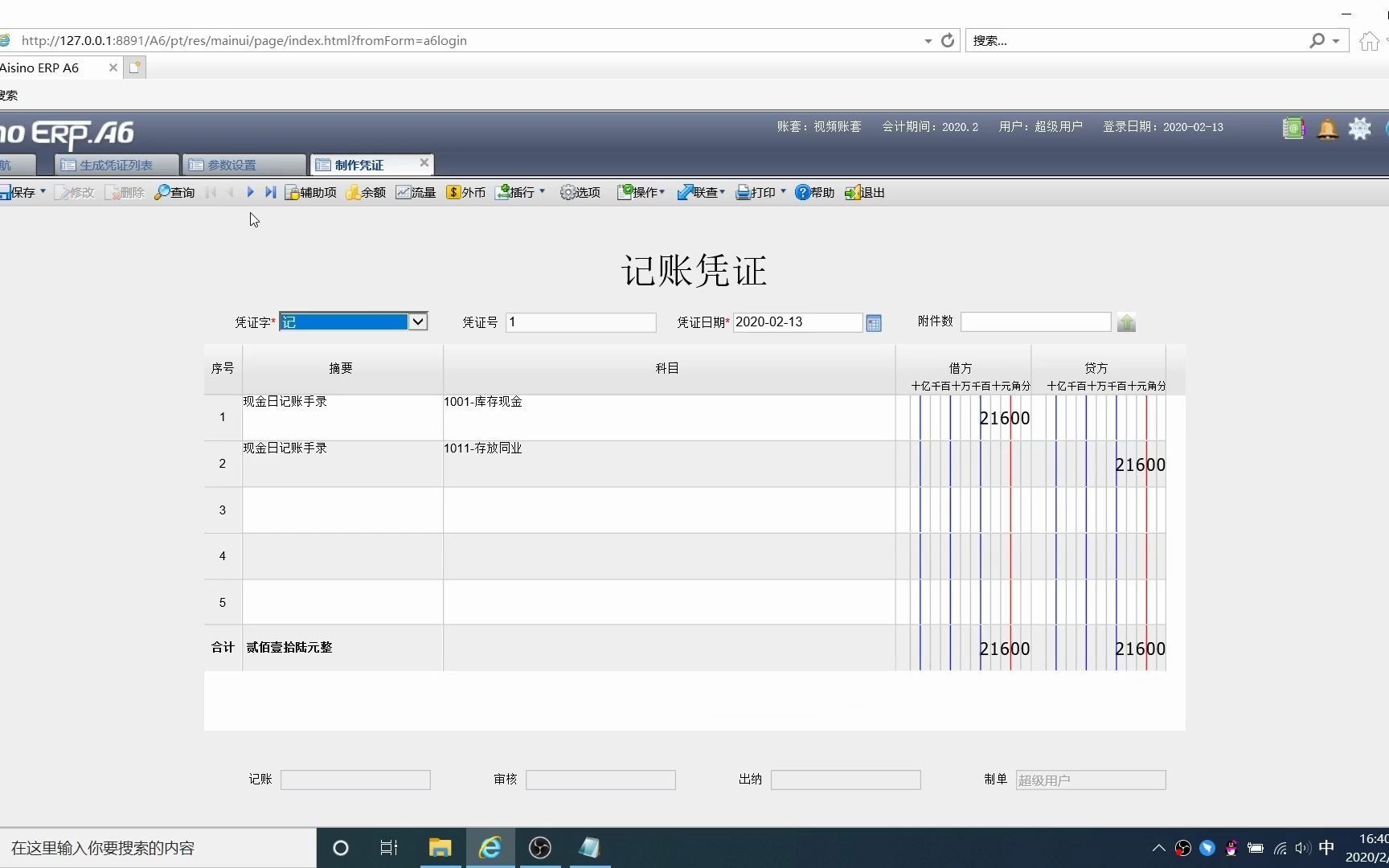Click the green message icon in header
The height and width of the screenshot is (868, 1389).
pyautogui.click(x=1293, y=129)
